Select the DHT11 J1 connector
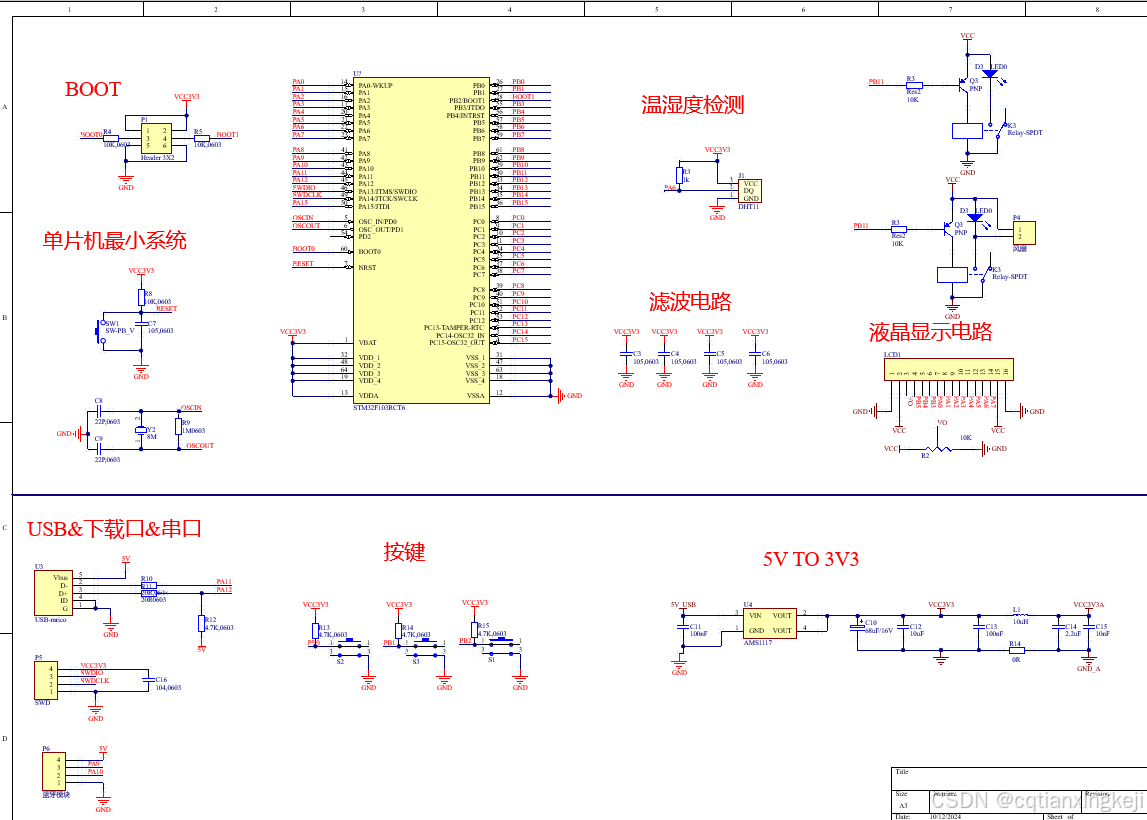 pyautogui.click(x=750, y=191)
